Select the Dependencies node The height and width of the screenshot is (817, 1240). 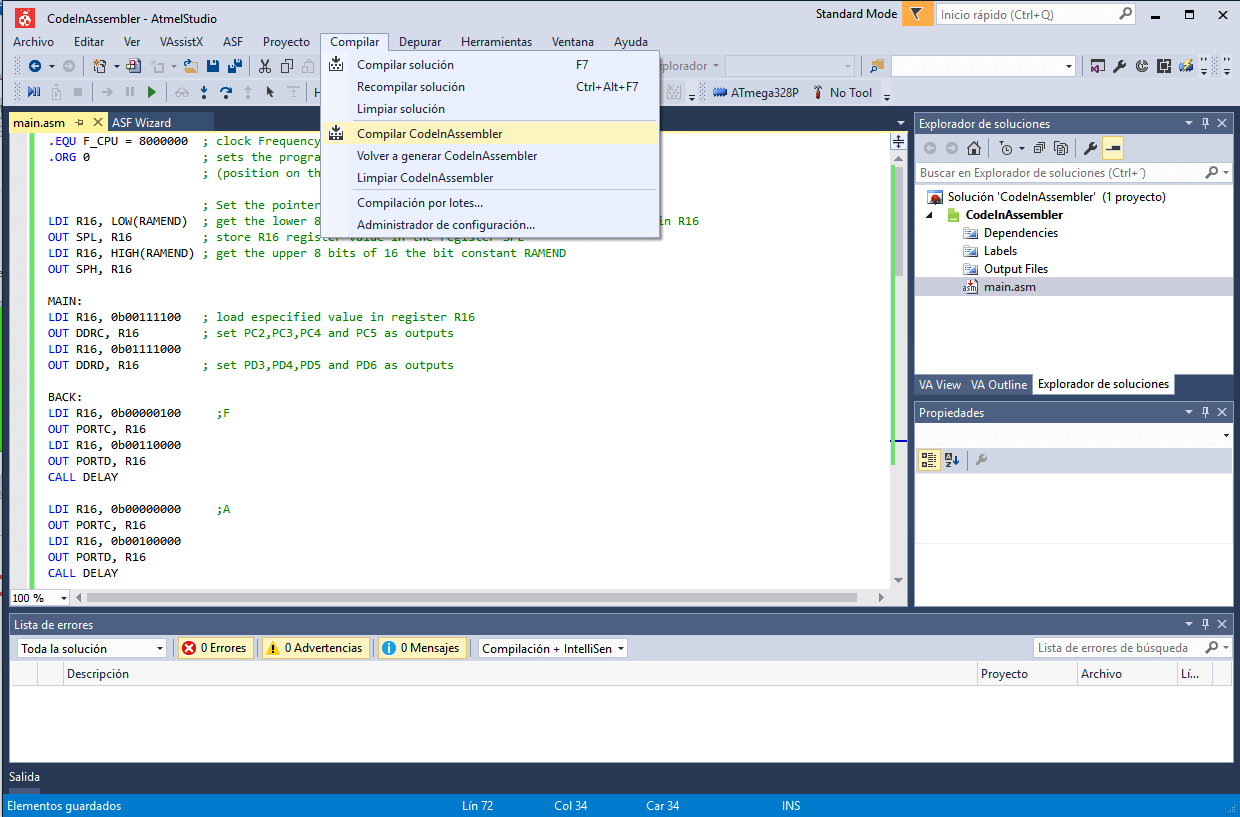[1021, 233]
